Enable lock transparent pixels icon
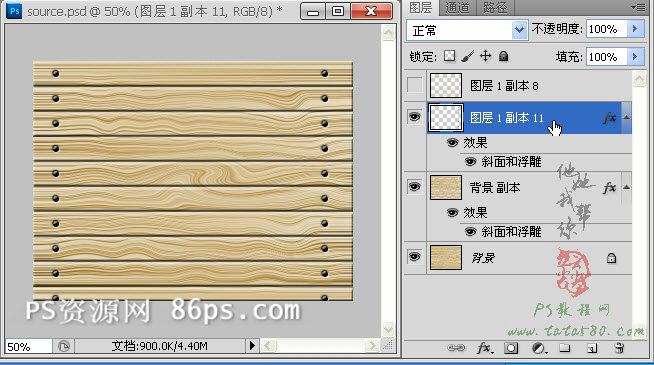This screenshot has height=365, width=654. pos(449,56)
